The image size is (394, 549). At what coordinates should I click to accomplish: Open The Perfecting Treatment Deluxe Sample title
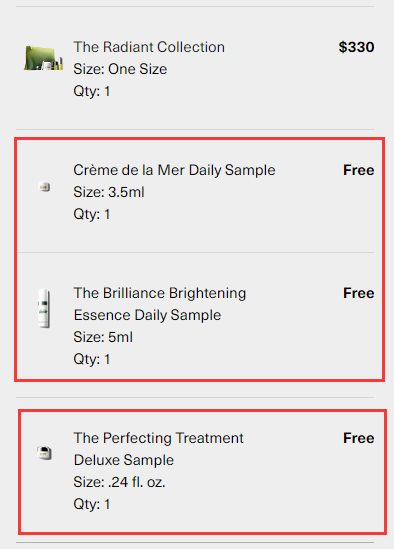click(158, 449)
